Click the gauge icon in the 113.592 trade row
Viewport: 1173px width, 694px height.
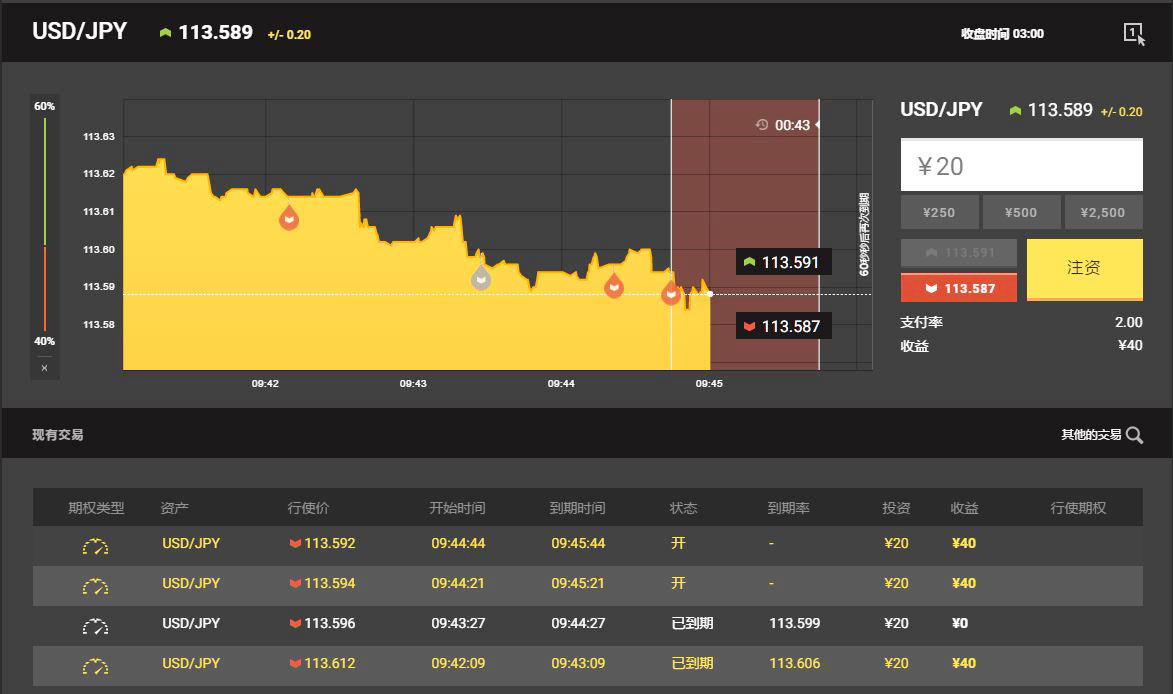[x=95, y=547]
